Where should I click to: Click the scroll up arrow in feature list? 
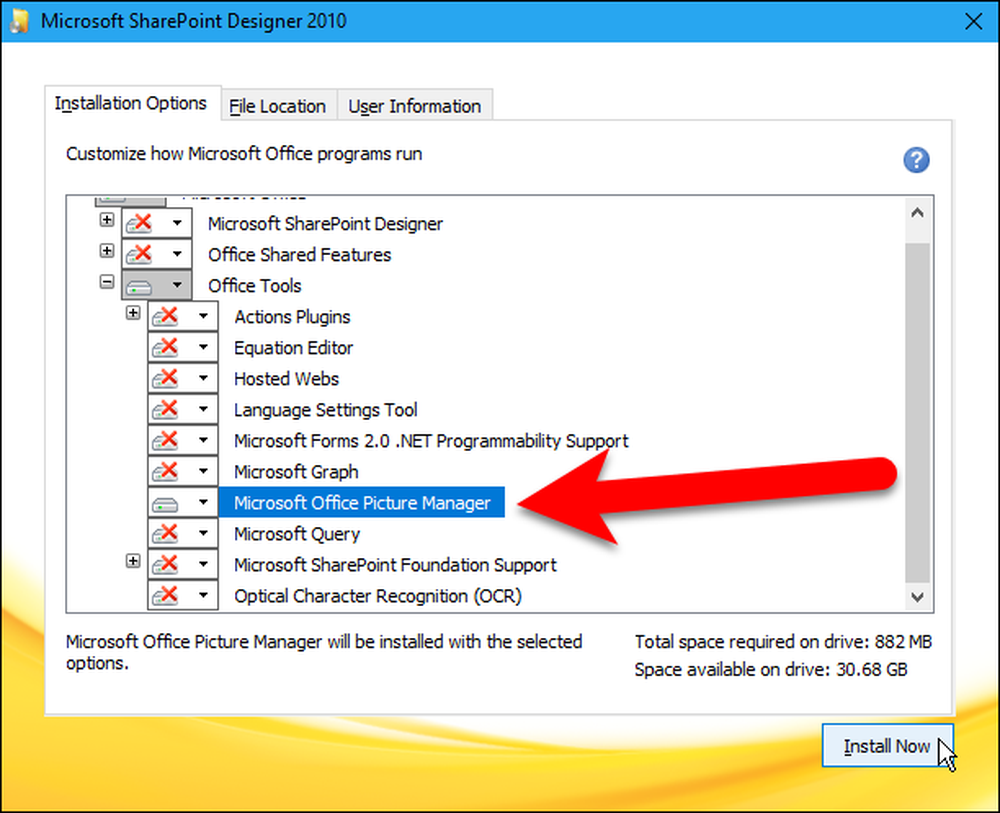pyautogui.click(x=917, y=213)
